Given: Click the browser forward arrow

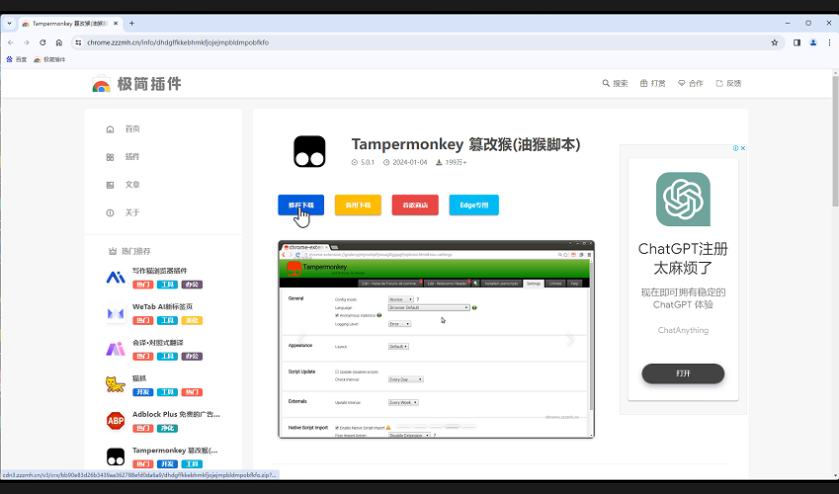Looking at the screenshot, I should (x=26, y=42).
